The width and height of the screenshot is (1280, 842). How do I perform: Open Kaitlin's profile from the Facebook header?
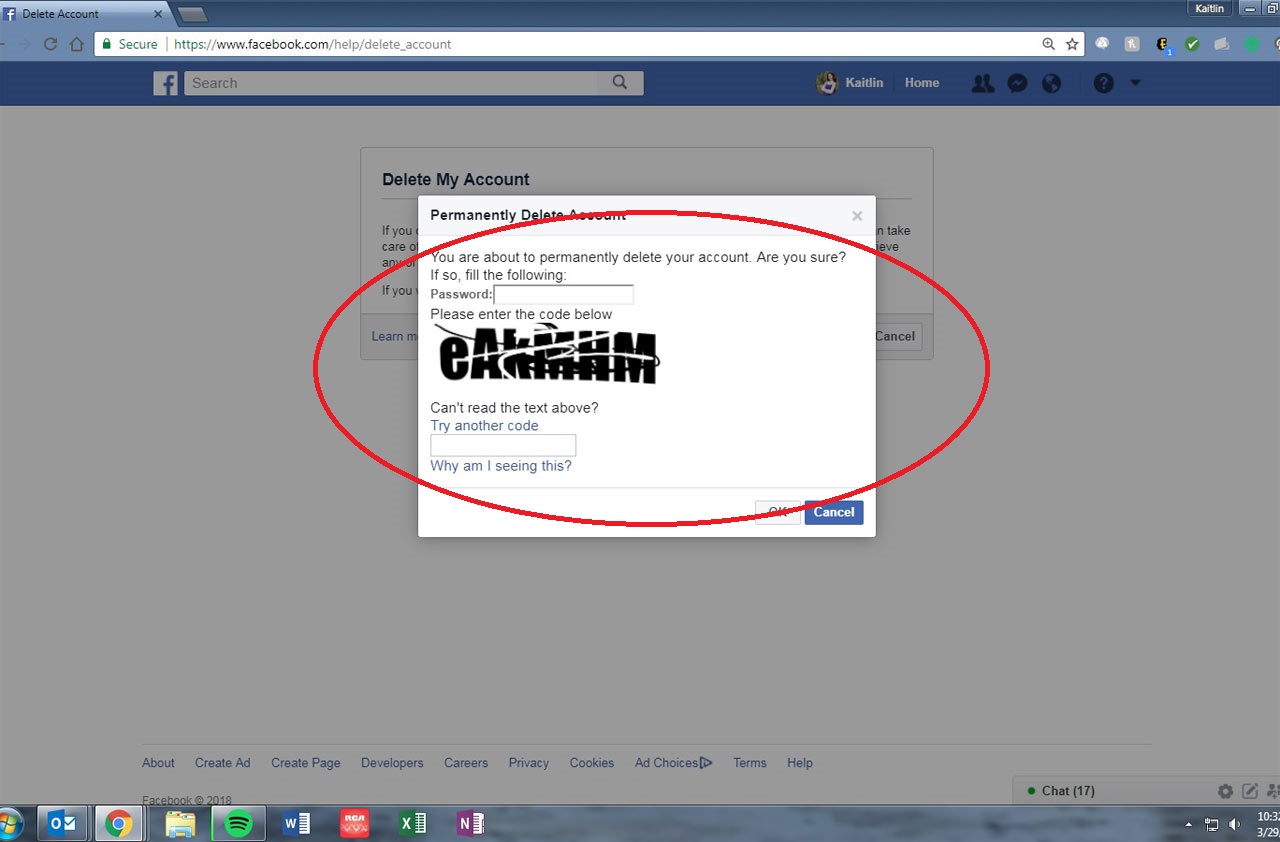click(x=850, y=83)
